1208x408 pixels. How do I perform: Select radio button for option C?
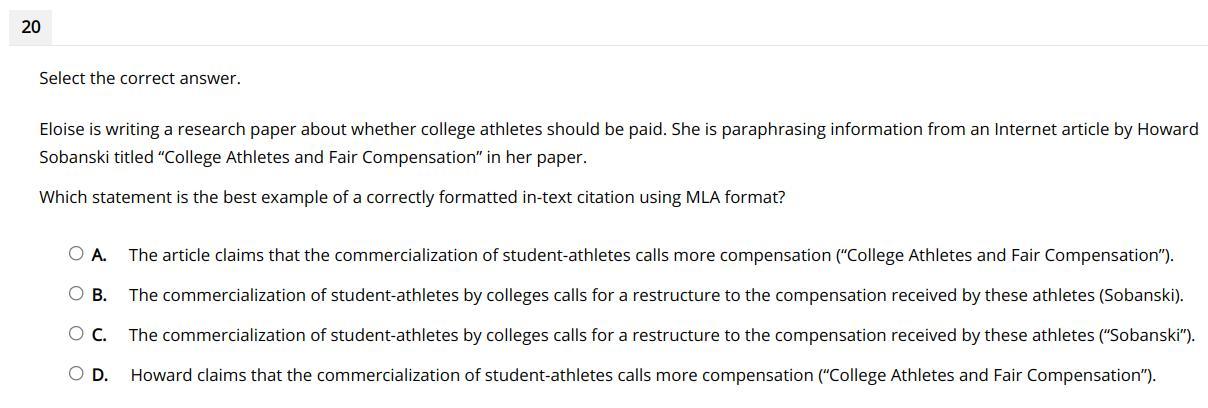point(77,334)
